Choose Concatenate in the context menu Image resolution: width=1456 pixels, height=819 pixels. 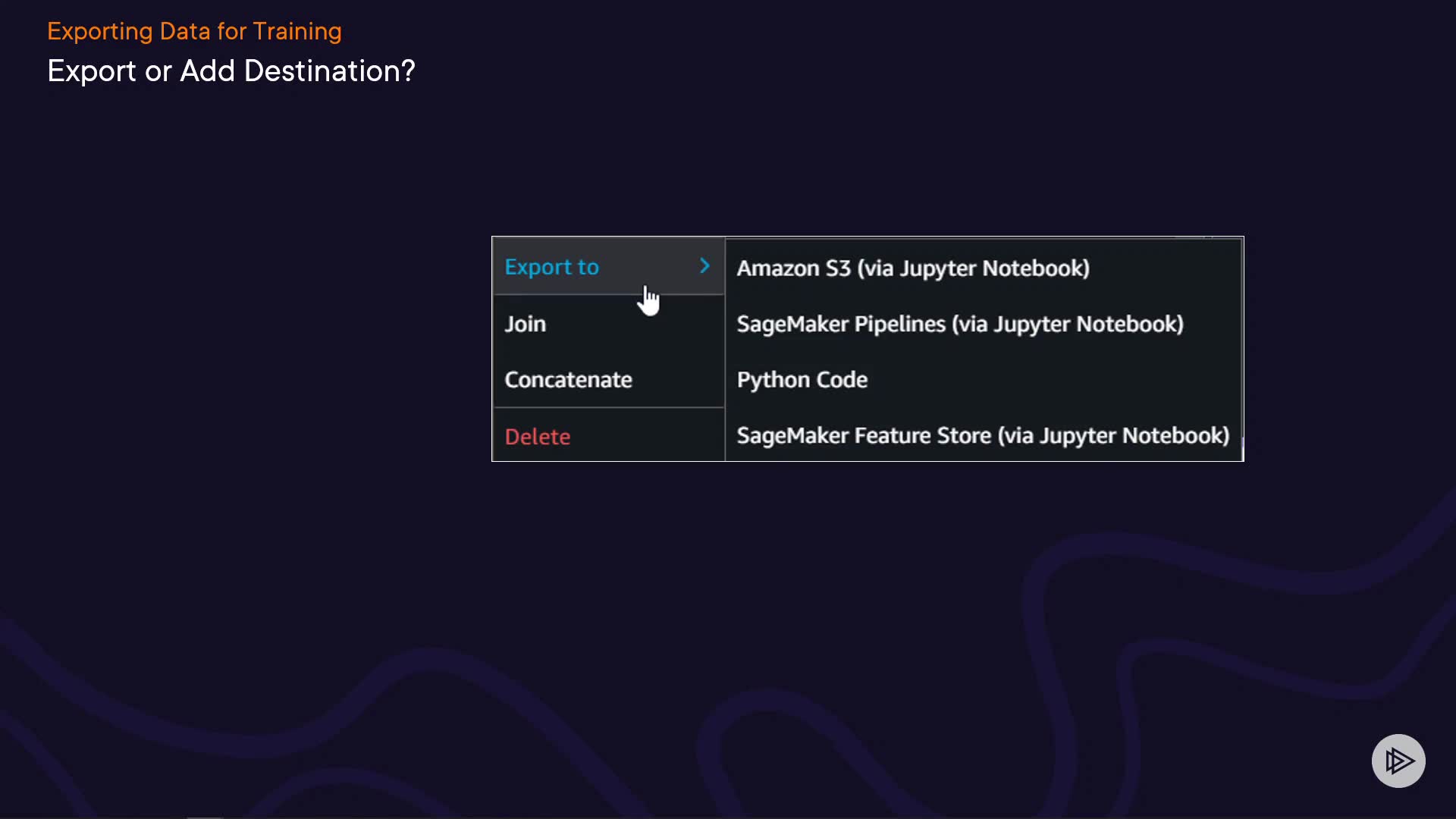point(568,380)
